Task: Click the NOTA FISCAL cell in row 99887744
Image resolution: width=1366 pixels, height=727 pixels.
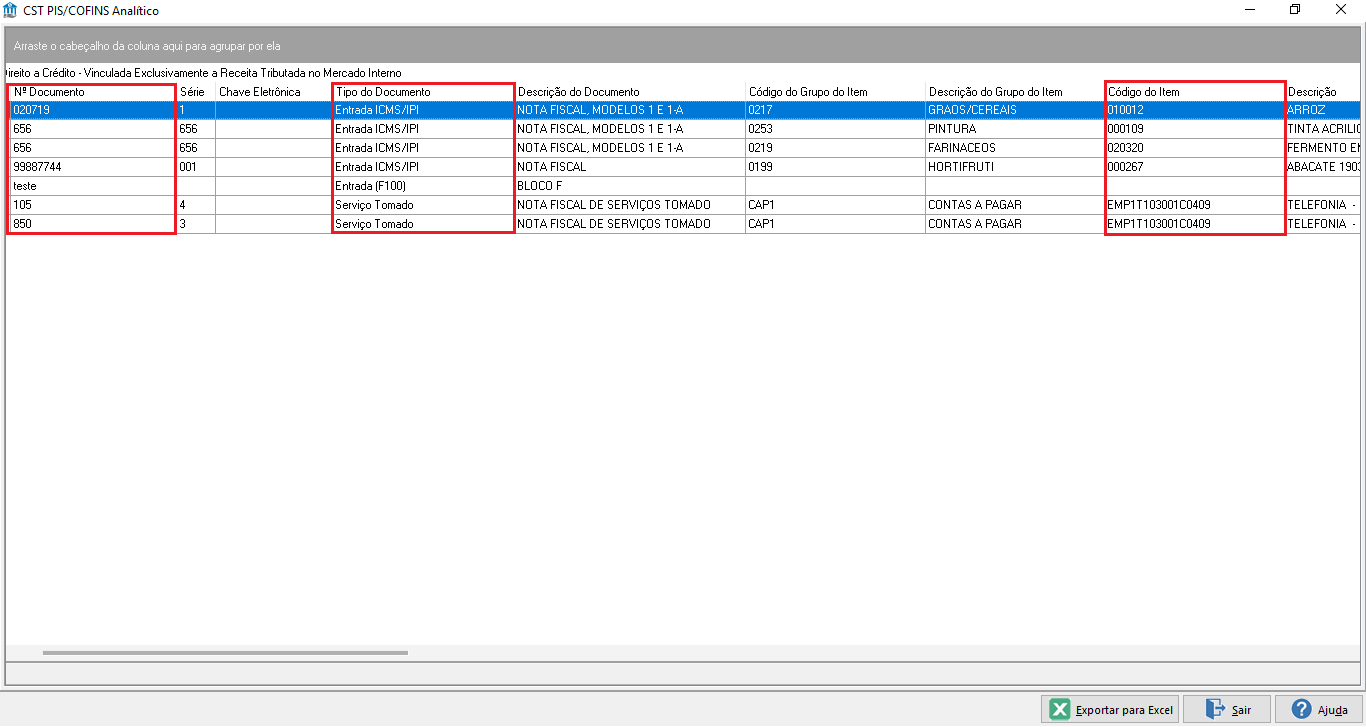Action: click(x=630, y=167)
